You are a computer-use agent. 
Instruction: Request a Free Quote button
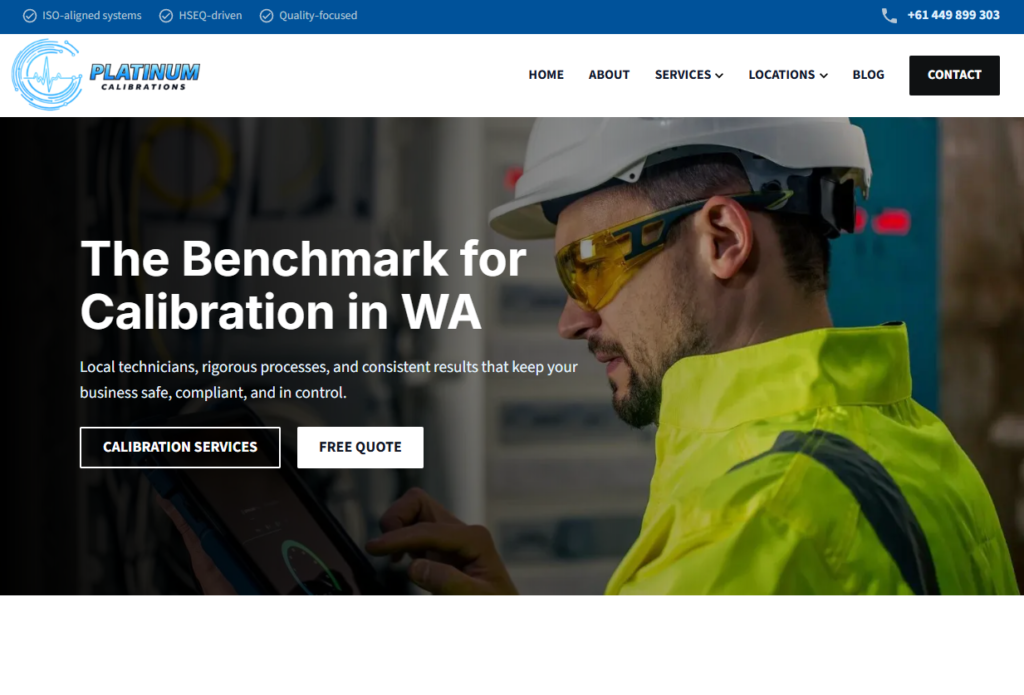pyautogui.click(x=360, y=447)
